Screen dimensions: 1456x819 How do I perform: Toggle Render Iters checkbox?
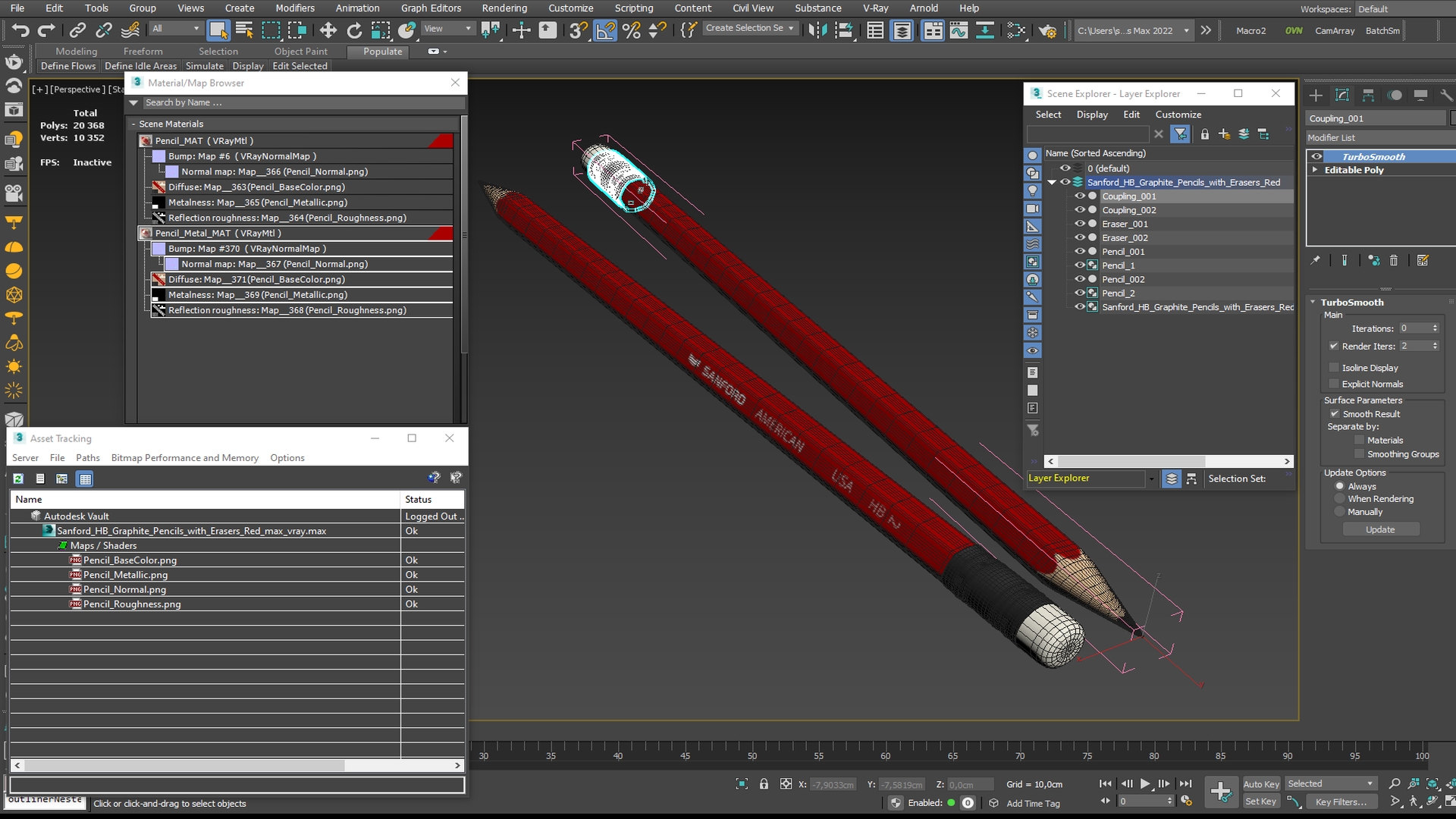coord(1334,346)
